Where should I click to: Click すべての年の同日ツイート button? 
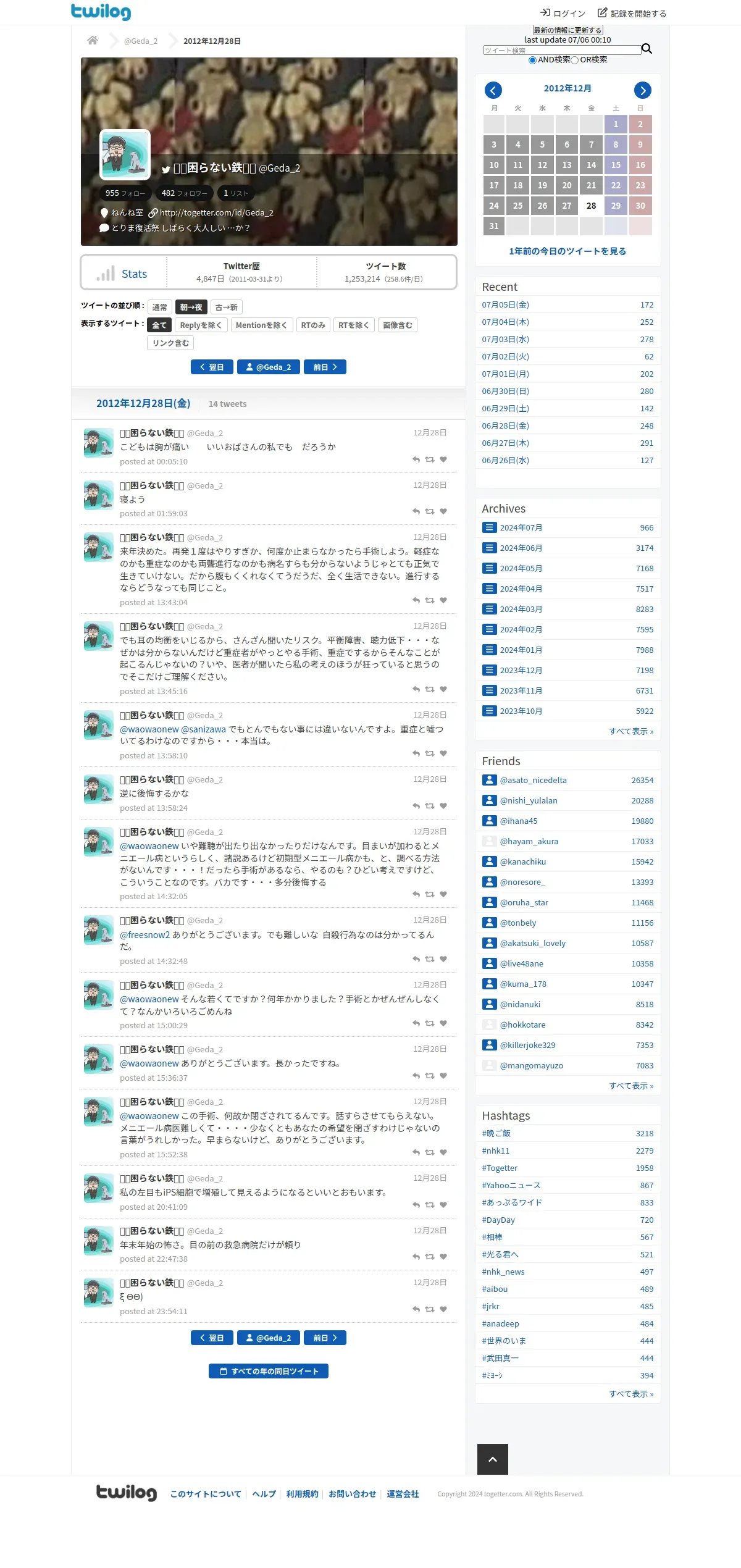[269, 1371]
